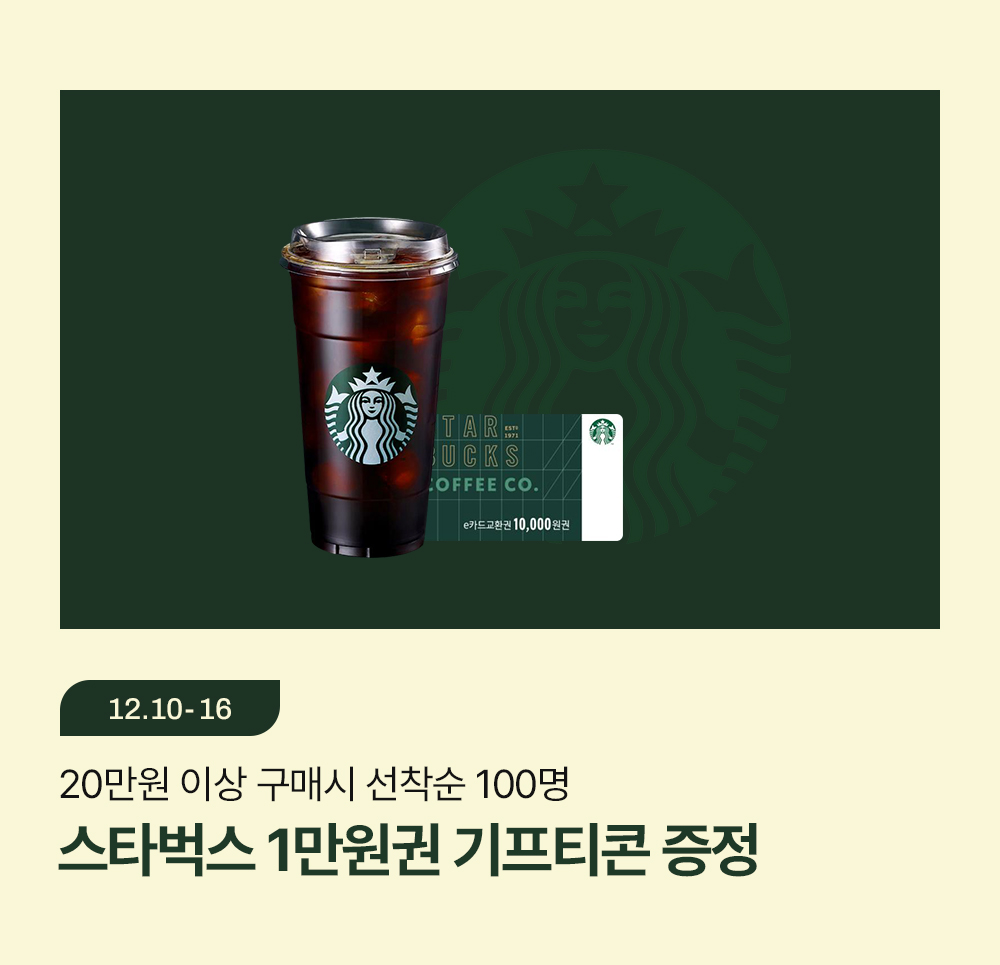
Task: Select the 12.10- 16 date badge
Action: point(170,708)
